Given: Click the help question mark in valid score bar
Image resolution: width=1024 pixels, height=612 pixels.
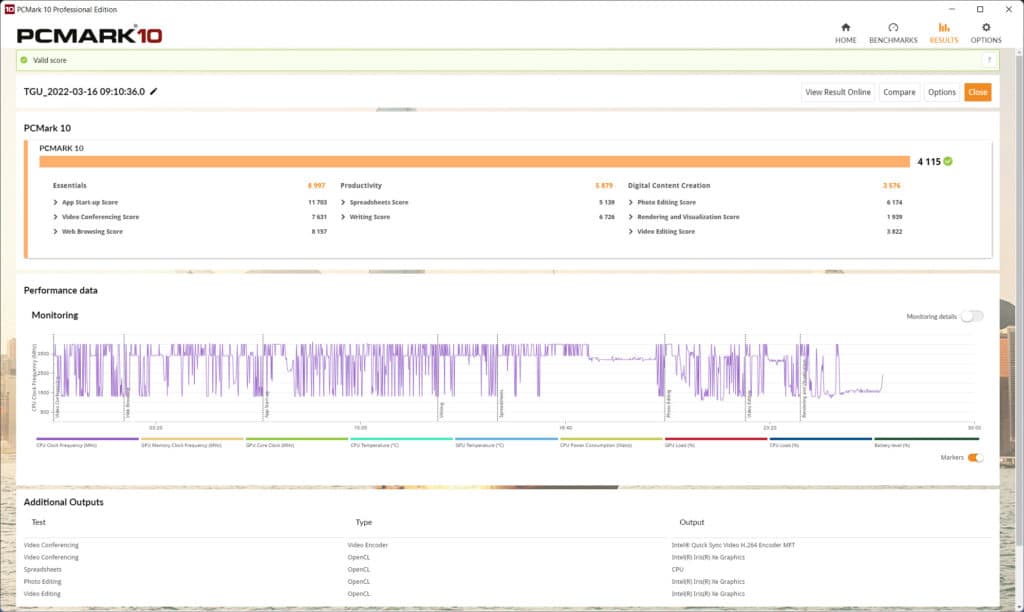Looking at the screenshot, I should coord(989,60).
